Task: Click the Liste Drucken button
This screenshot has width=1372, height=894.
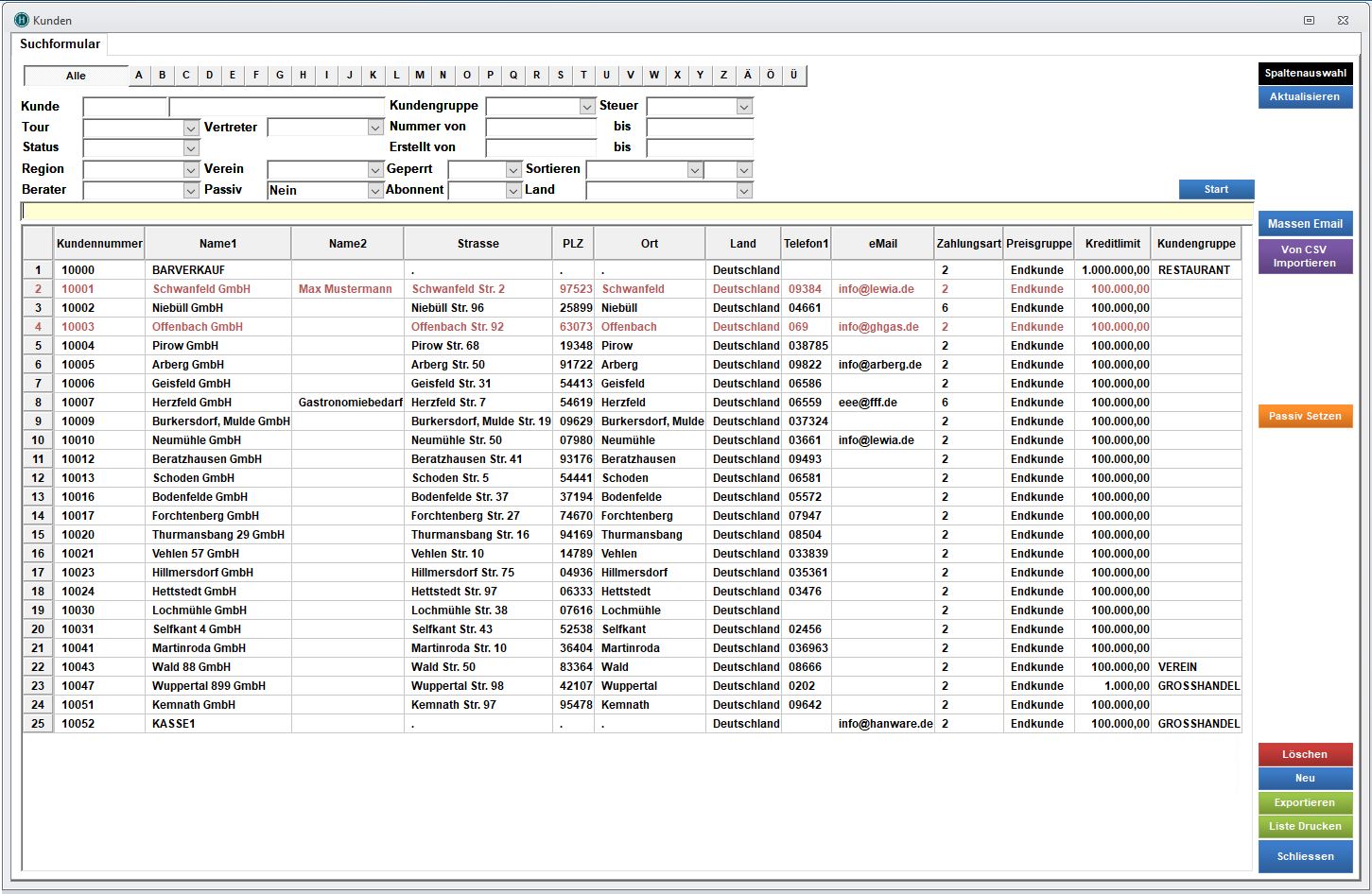Action: (1305, 827)
